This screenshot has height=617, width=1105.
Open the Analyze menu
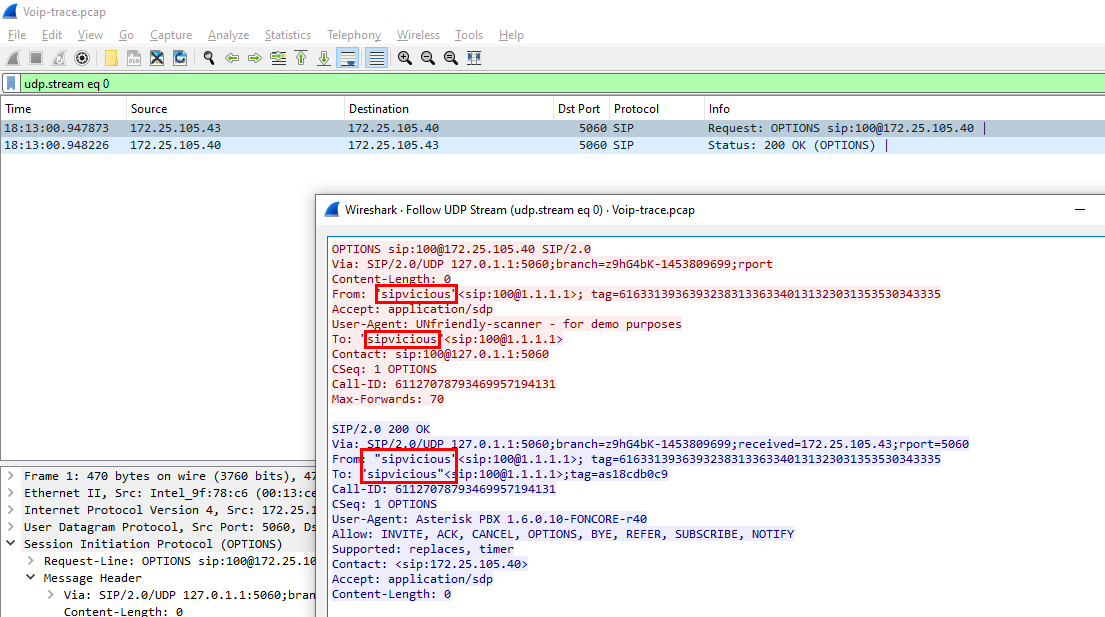pos(228,35)
